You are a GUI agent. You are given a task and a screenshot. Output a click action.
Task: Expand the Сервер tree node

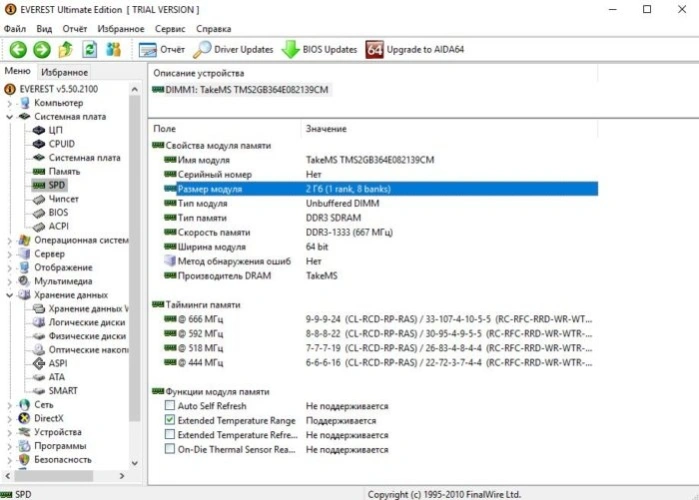9,254
